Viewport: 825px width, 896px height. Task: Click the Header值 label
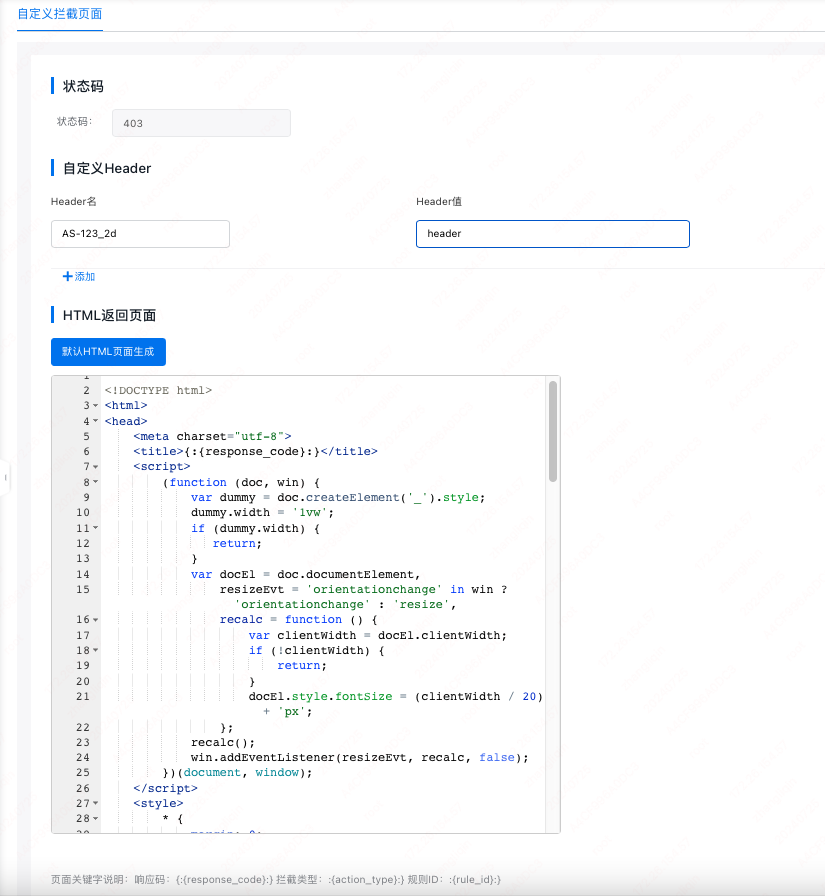point(439,201)
